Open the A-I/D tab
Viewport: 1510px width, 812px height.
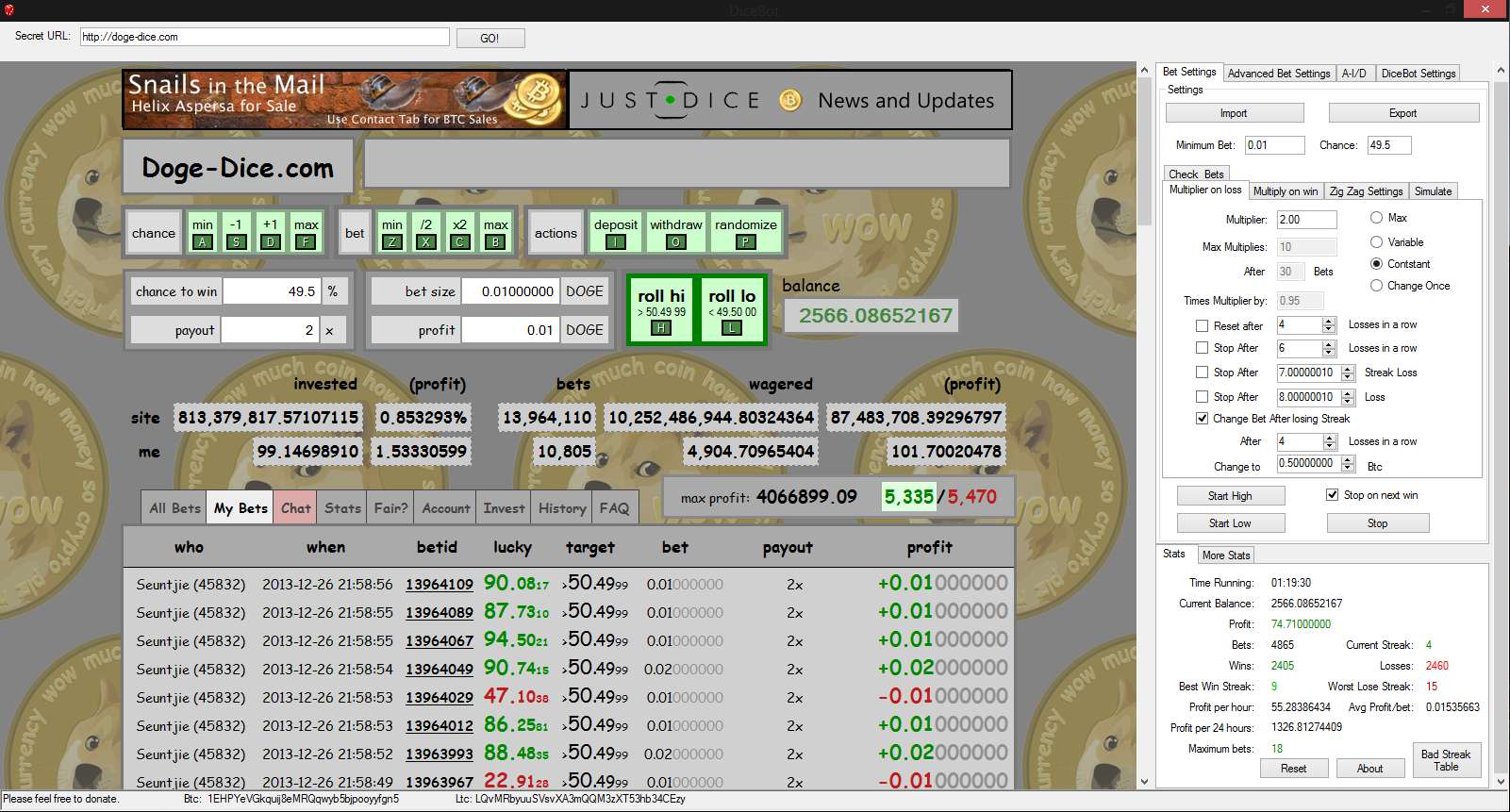click(x=1354, y=74)
